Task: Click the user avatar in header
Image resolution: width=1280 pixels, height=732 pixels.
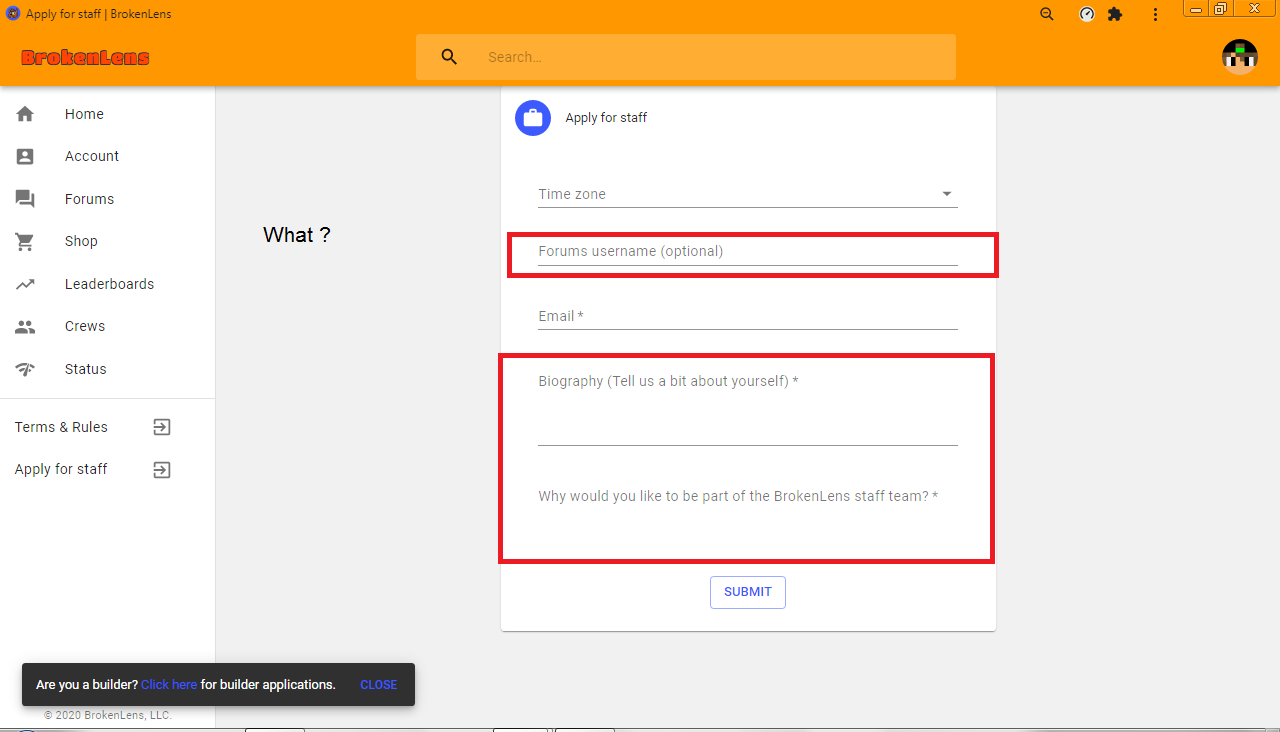Action: pos(1240,57)
